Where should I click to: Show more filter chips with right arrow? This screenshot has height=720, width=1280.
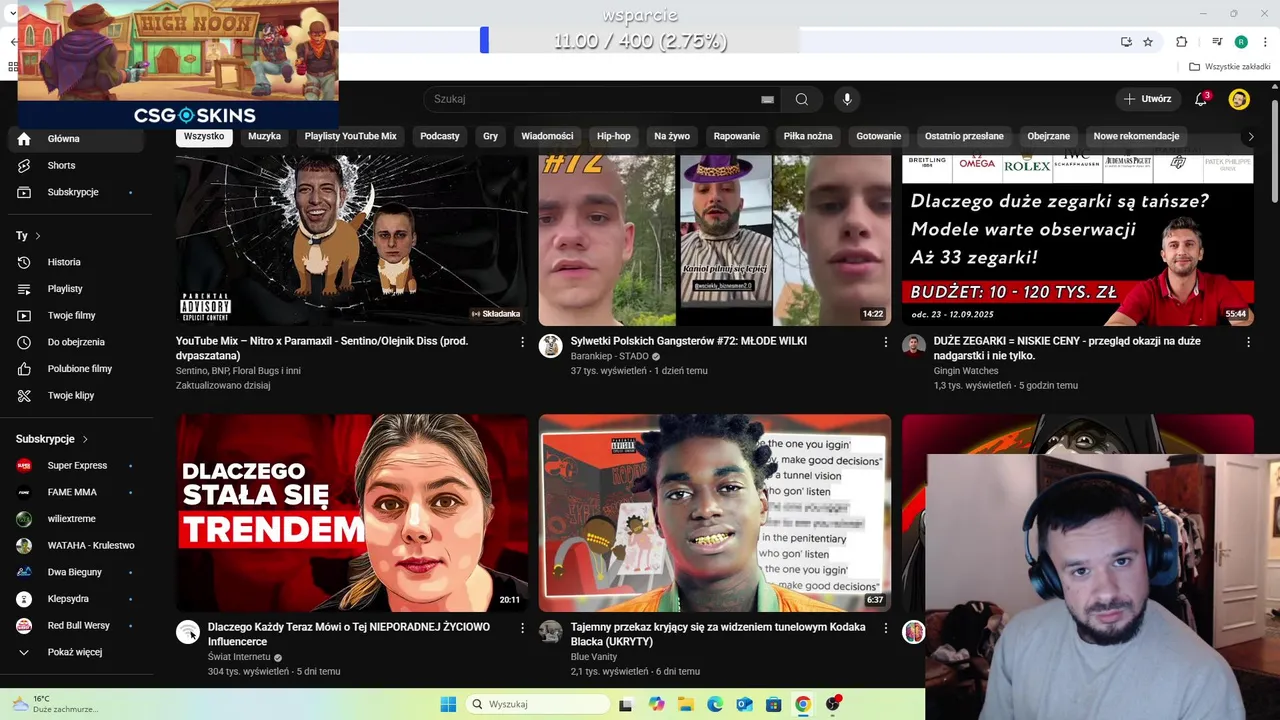(x=1250, y=136)
